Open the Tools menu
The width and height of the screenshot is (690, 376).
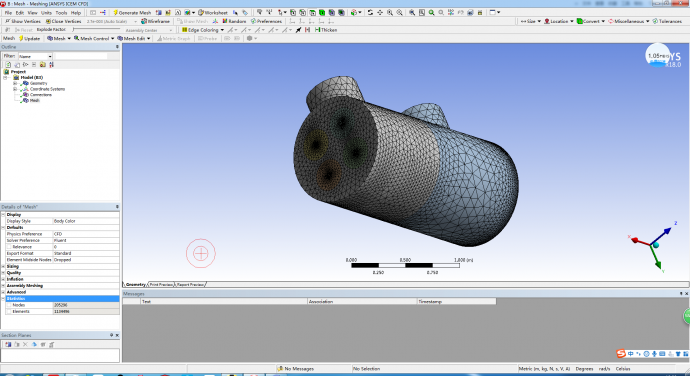pos(61,13)
